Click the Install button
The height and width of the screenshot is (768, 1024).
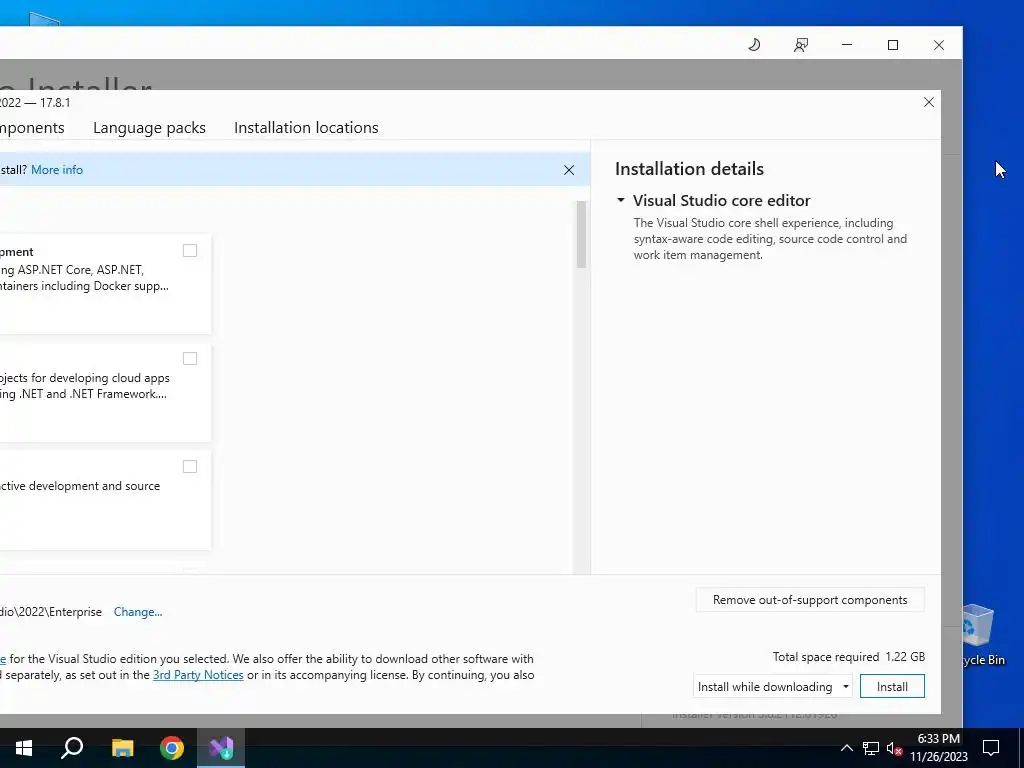[892, 686]
